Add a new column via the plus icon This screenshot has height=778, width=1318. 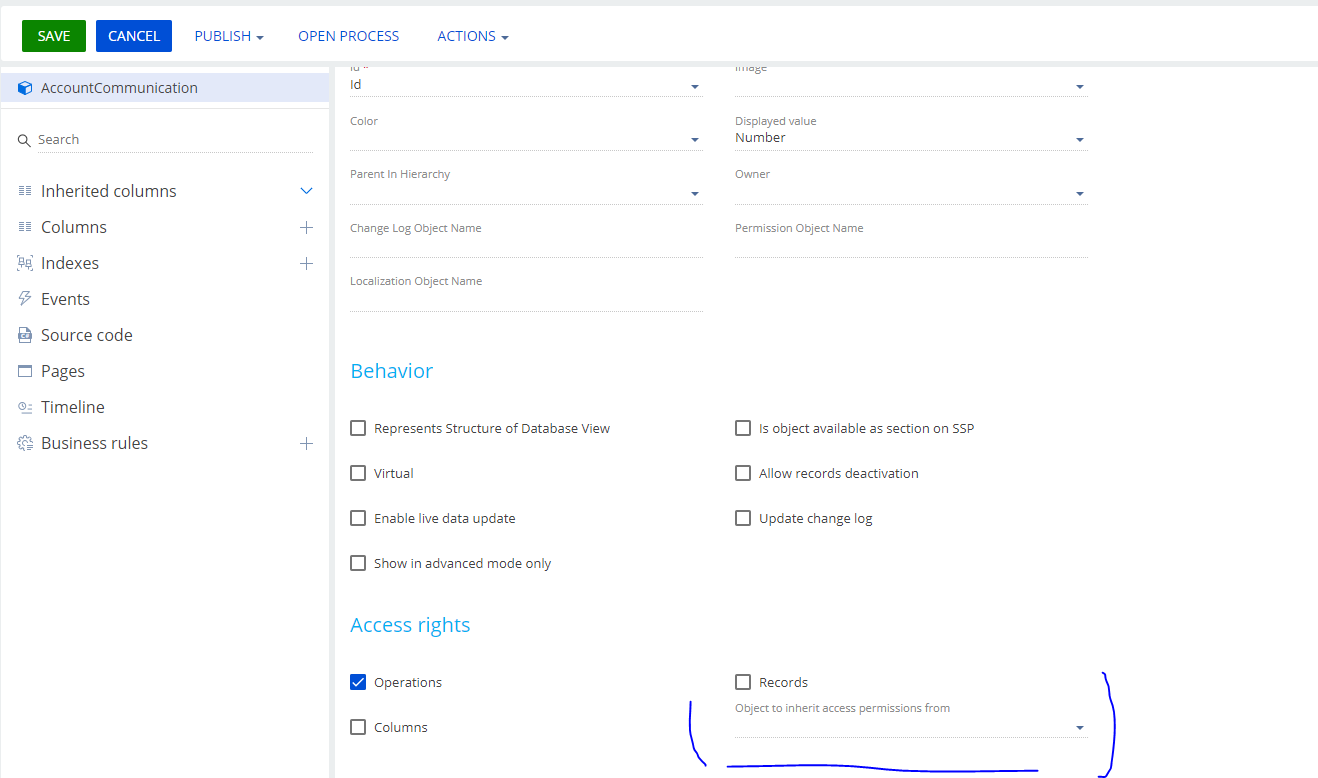[306, 227]
